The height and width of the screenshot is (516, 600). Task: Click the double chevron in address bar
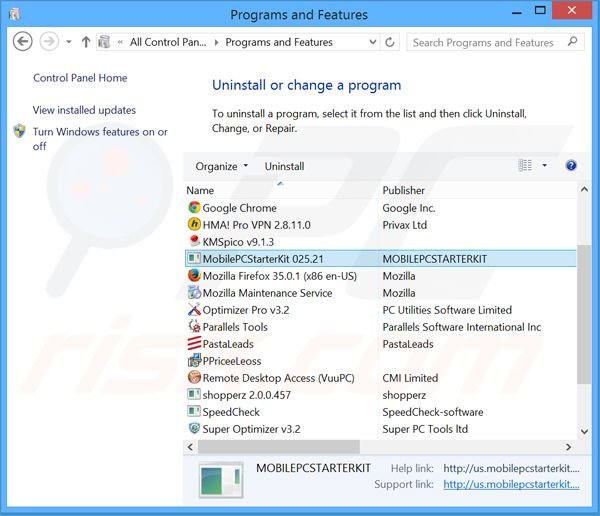coord(120,42)
